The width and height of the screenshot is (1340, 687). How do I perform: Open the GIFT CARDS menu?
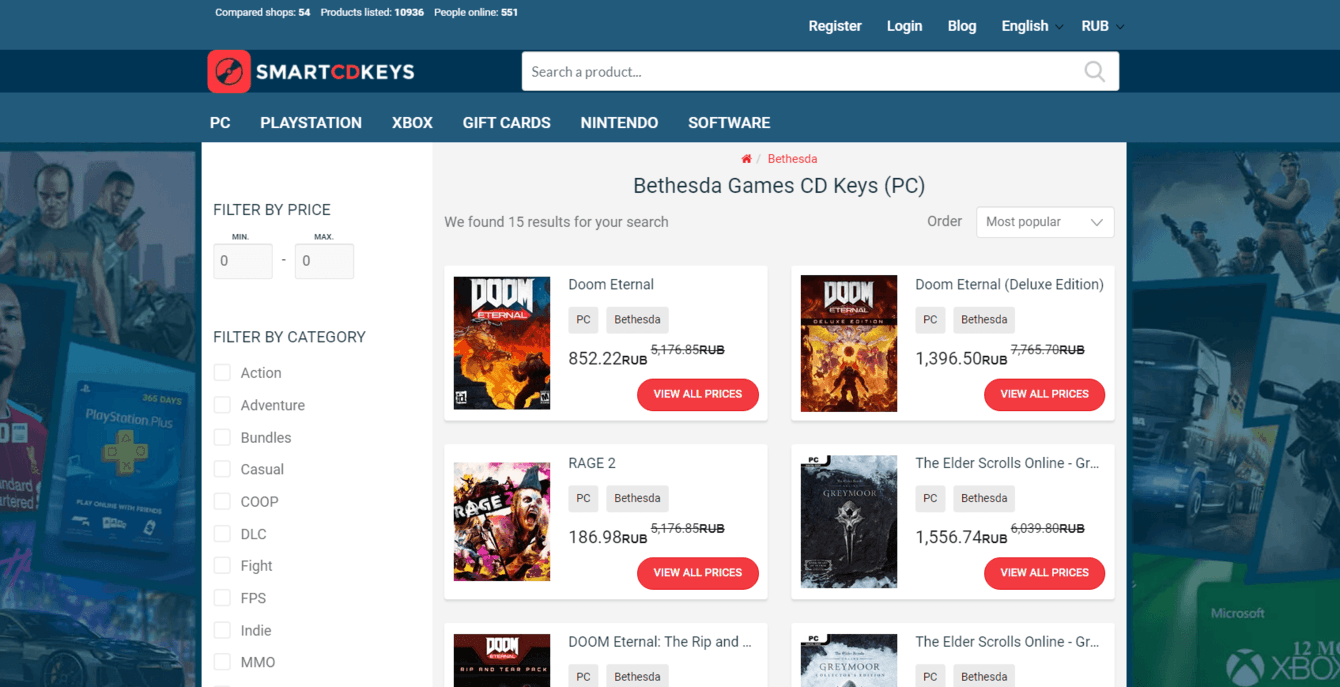(506, 123)
